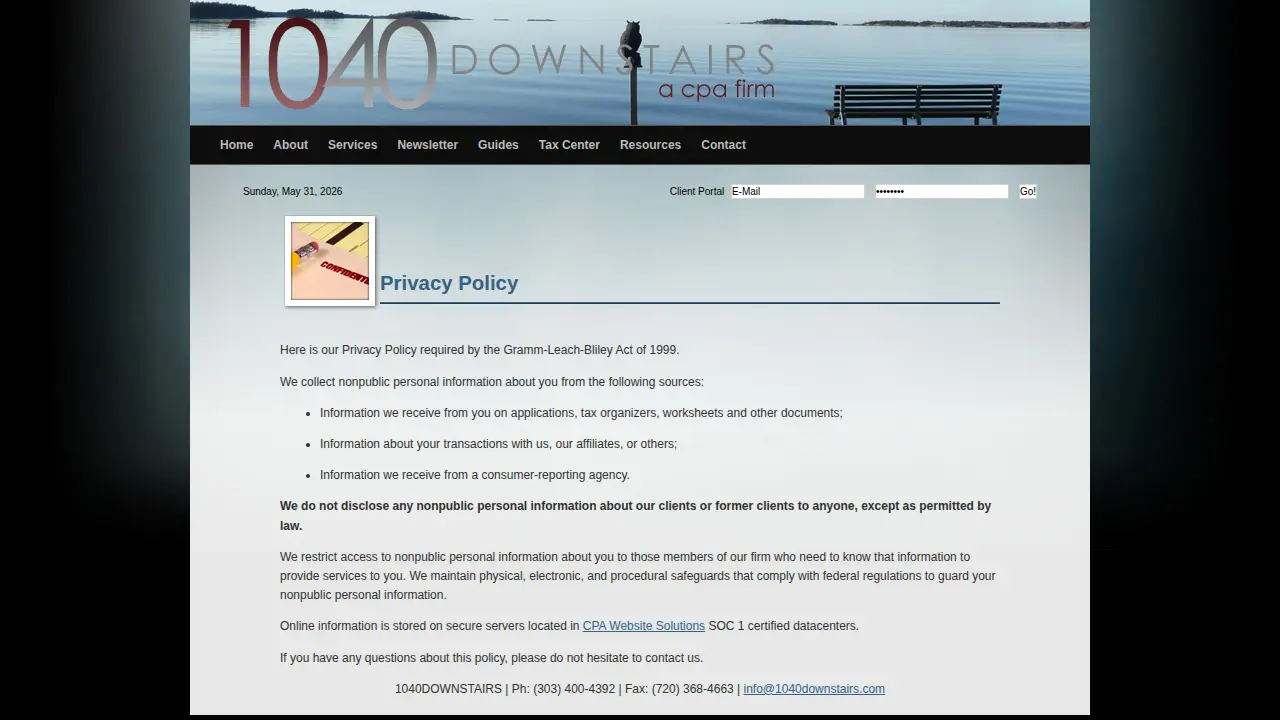Click the footer phone number text

(x=564, y=689)
